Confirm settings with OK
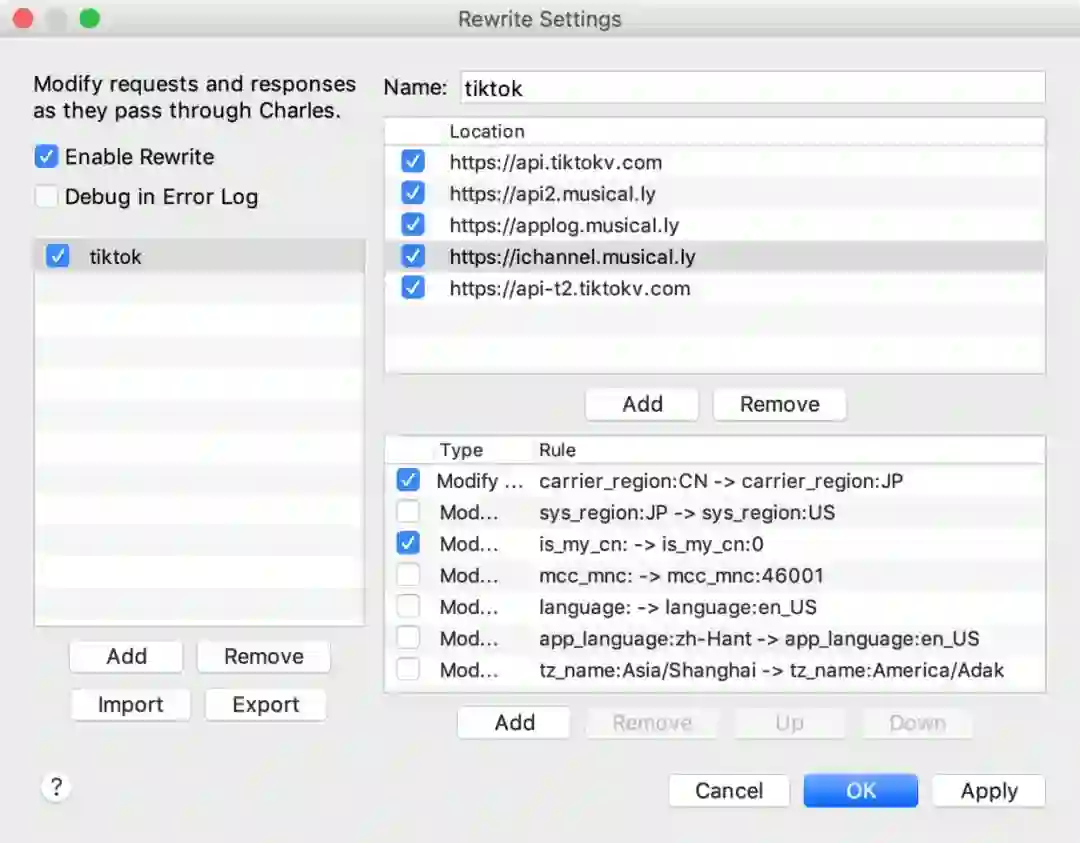The height and width of the screenshot is (843, 1080). (860, 791)
